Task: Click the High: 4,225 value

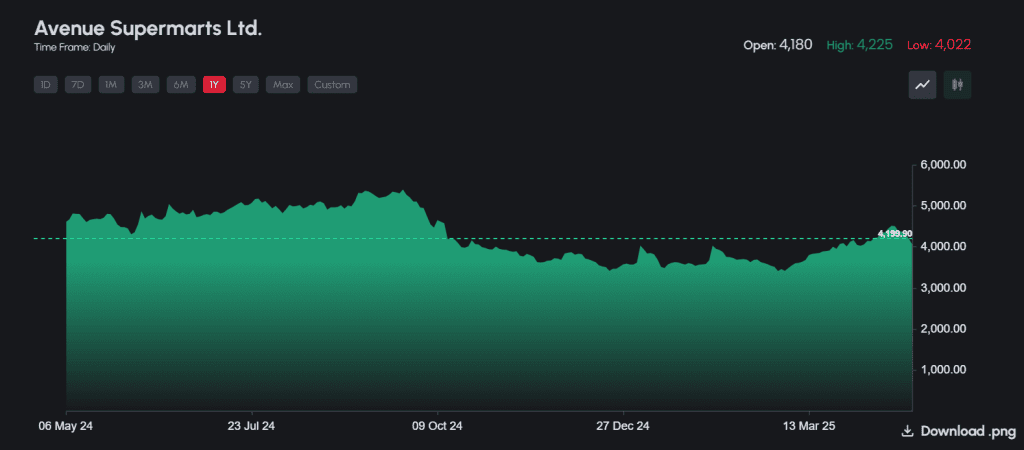Action: [859, 45]
